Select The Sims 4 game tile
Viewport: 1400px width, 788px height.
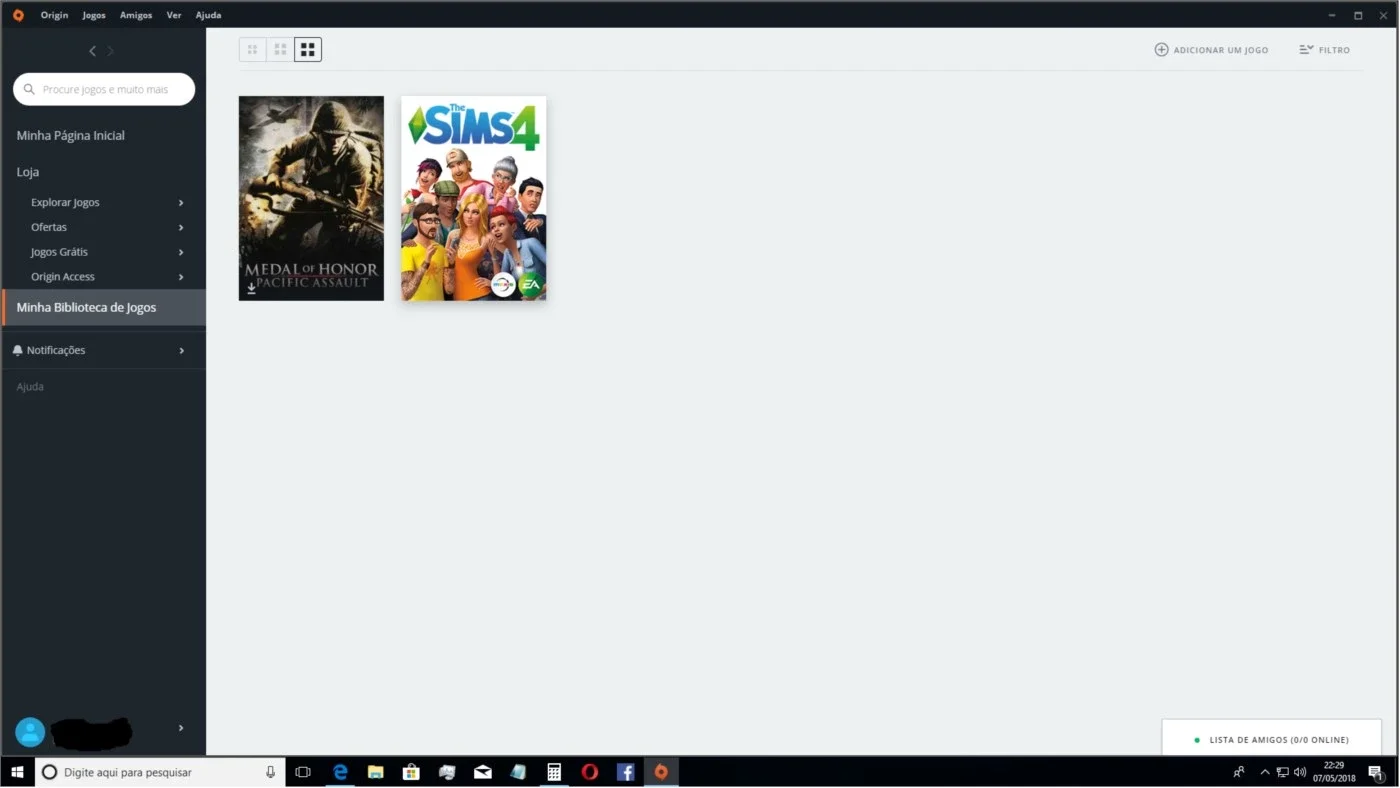click(474, 198)
